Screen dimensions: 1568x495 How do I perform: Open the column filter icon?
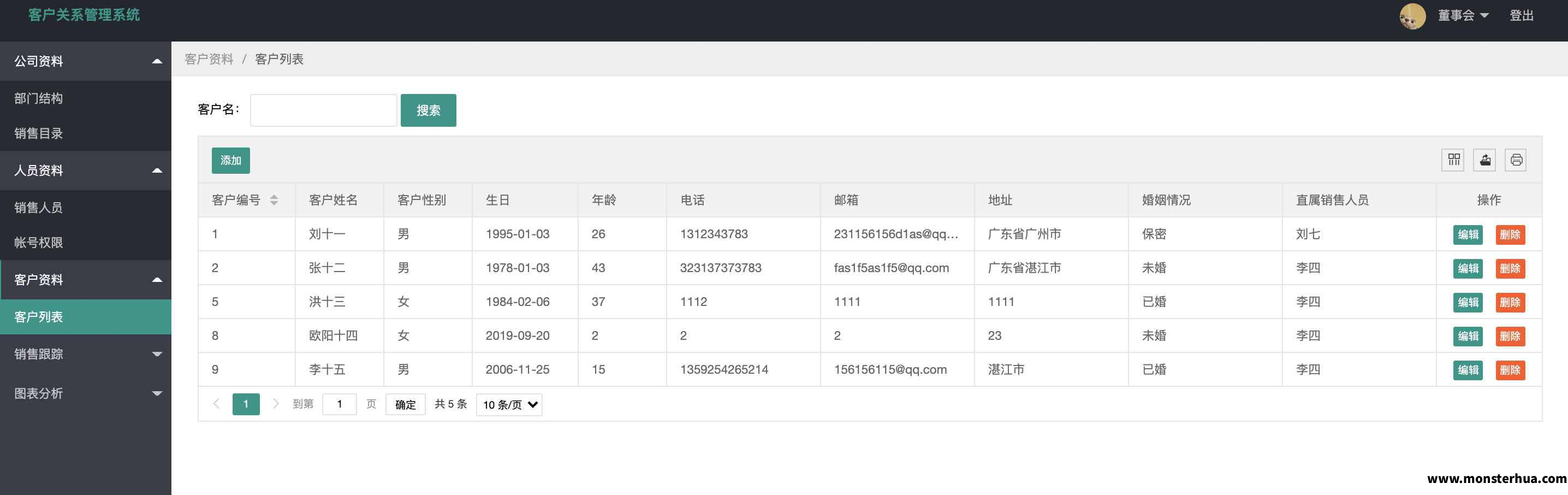point(1453,160)
